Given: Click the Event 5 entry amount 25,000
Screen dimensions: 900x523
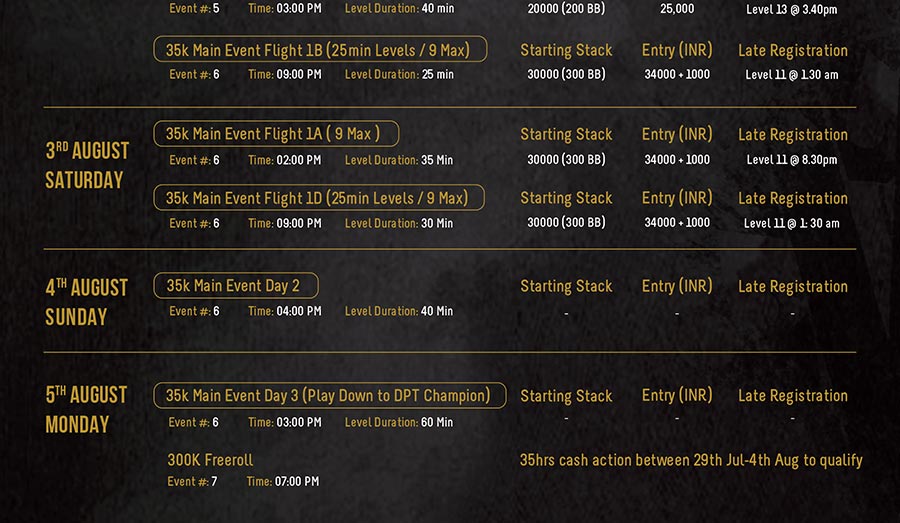Looking at the screenshot, I should 677,9.
